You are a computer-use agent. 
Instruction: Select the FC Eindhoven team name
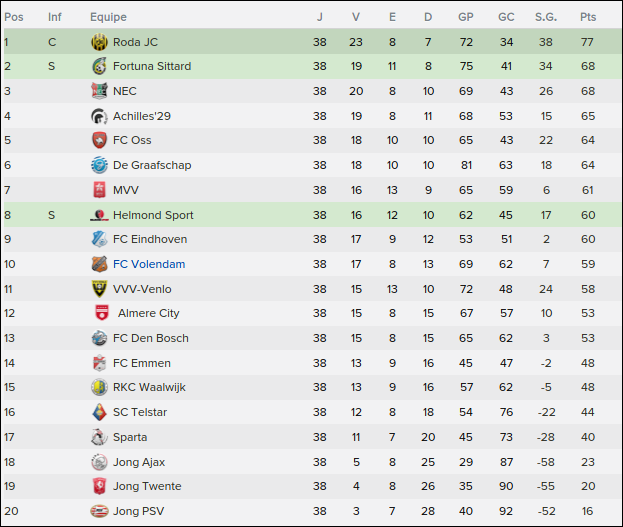(150, 239)
